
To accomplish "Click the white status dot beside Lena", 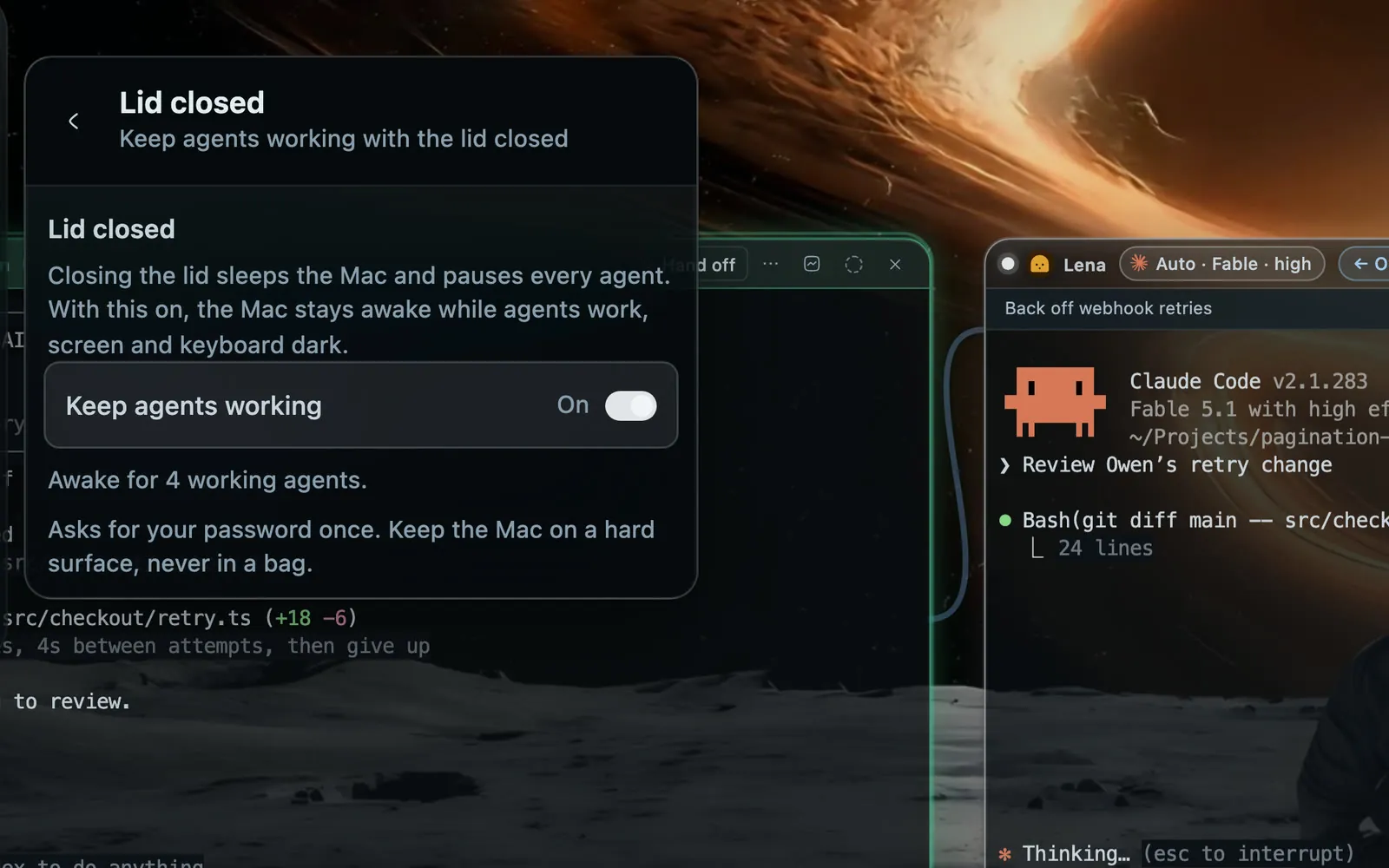I will tap(1008, 264).
